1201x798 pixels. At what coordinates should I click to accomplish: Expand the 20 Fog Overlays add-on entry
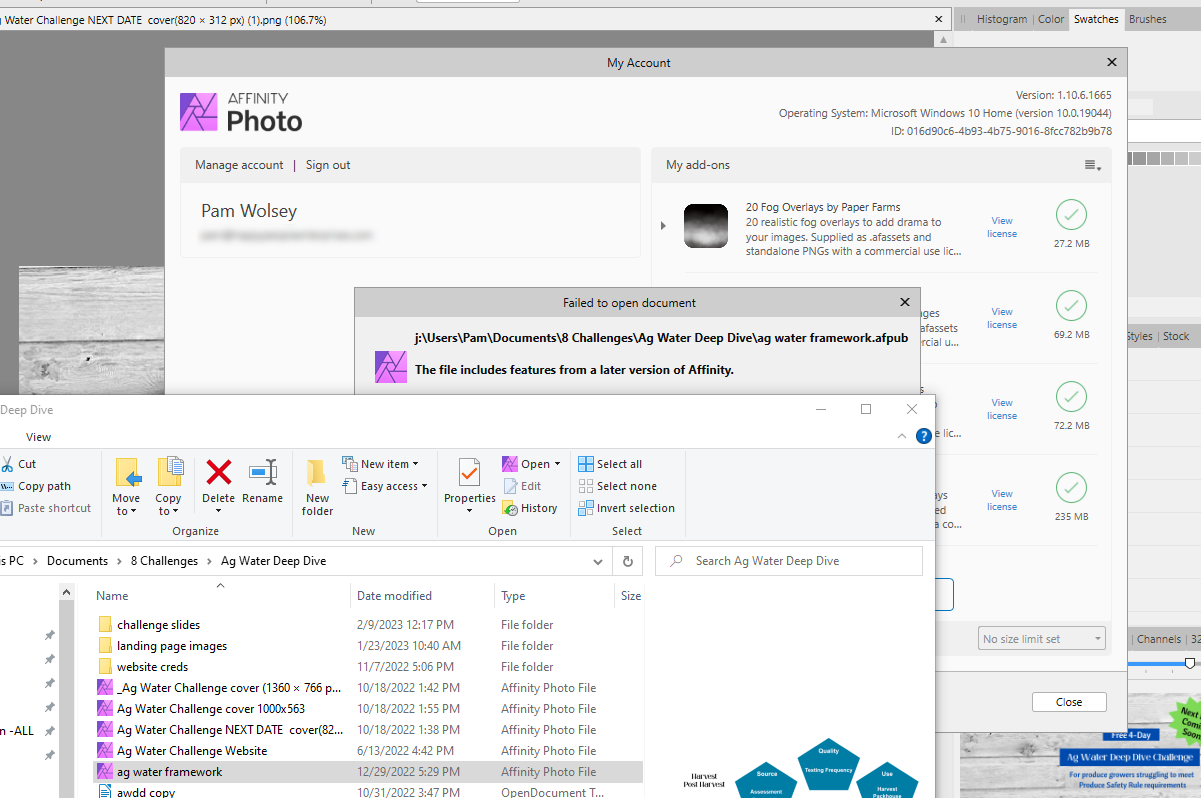coord(663,226)
